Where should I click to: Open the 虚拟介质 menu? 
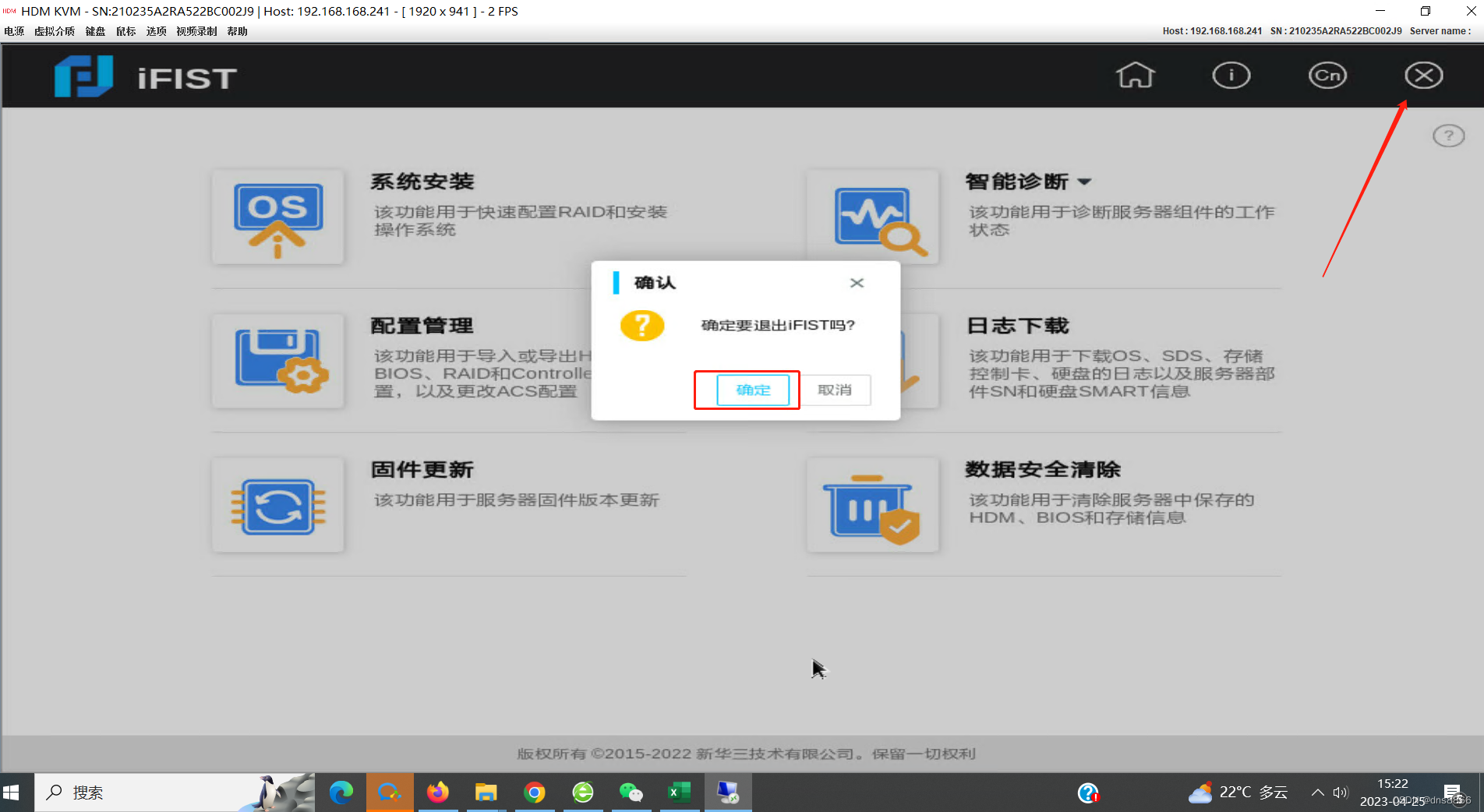(x=55, y=31)
